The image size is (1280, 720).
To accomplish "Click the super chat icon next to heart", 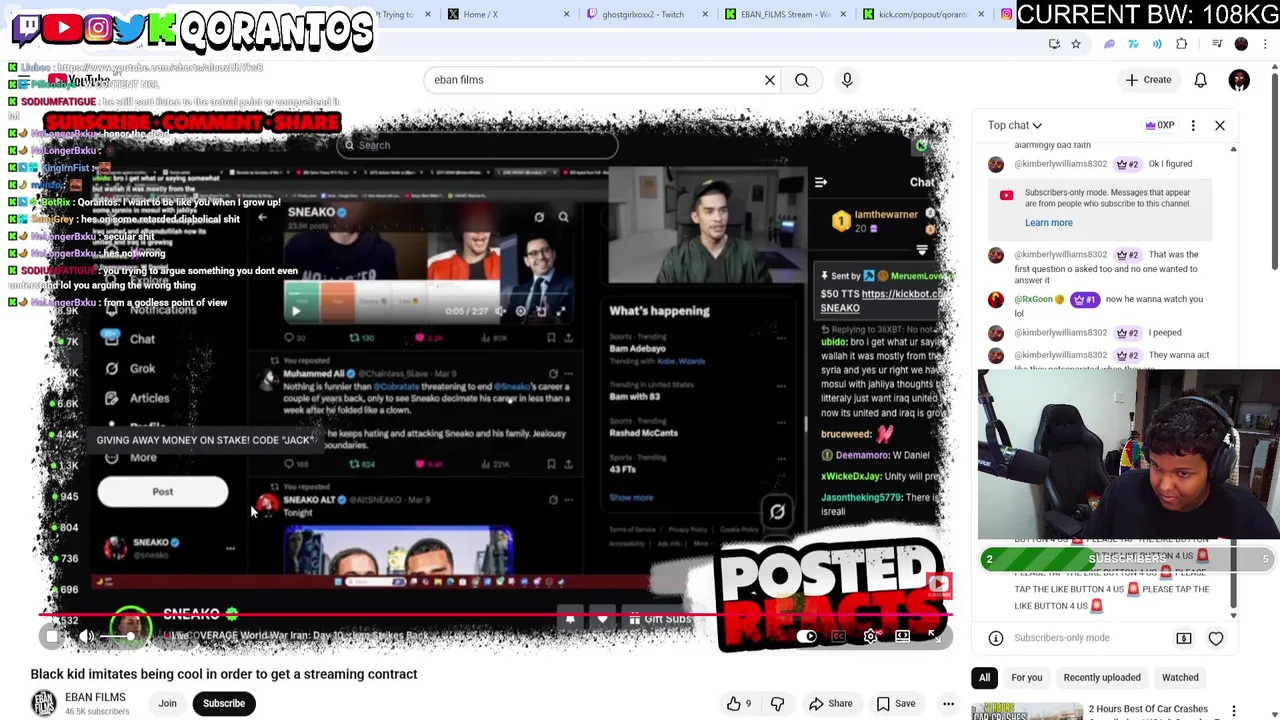I will (x=1184, y=638).
